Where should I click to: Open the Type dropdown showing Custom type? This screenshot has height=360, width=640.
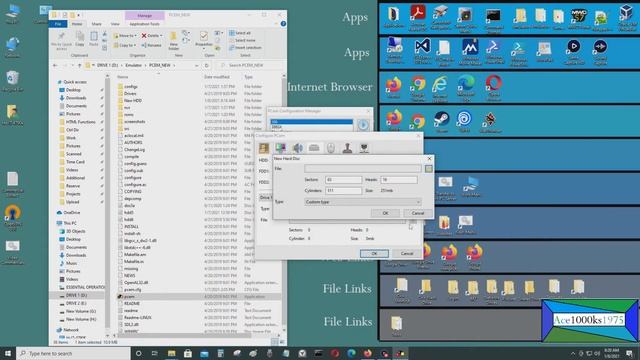(362, 202)
